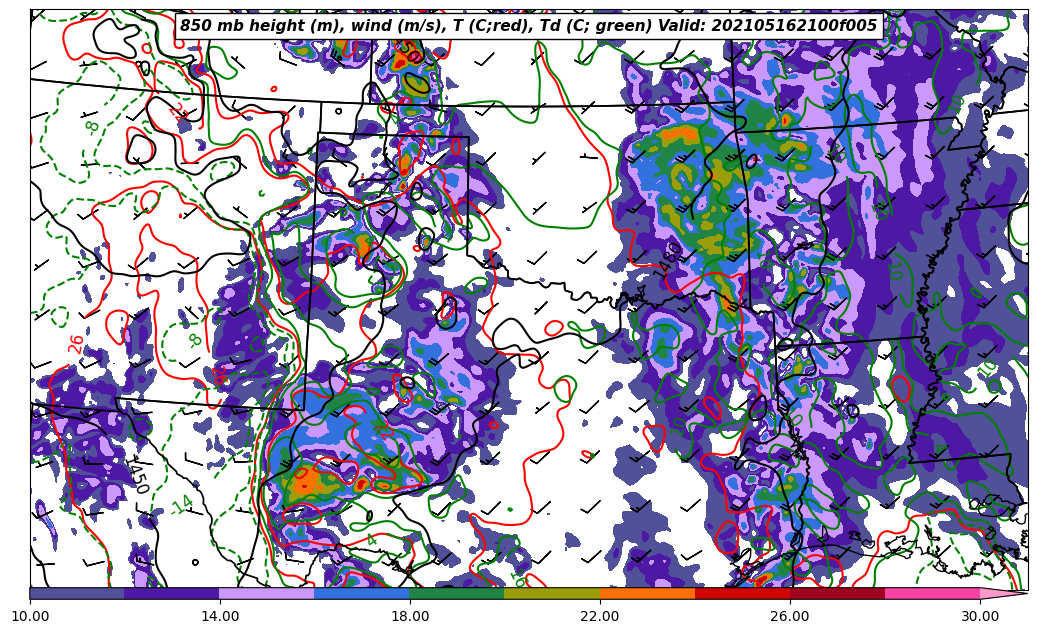This screenshot has height=633, width=1037.
Task: Click the red 26 temperature contour label
Action: pyautogui.click(x=75, y=344)
